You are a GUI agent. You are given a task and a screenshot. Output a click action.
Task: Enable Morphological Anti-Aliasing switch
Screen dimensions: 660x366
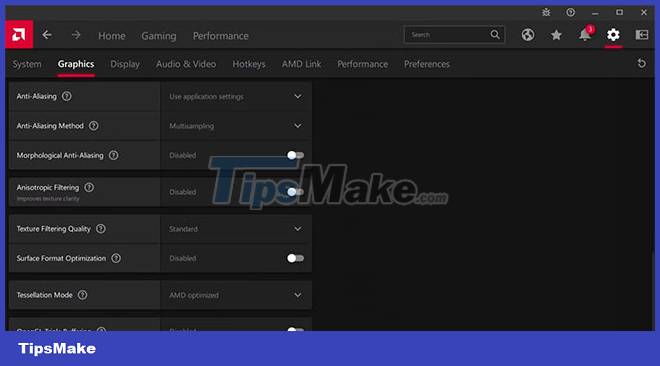pos(295,155)
